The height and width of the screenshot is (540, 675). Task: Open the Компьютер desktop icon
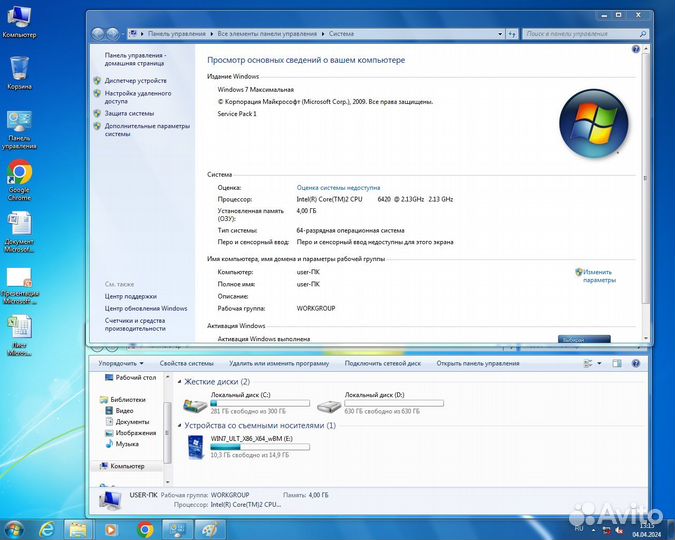tap(19, 22)
